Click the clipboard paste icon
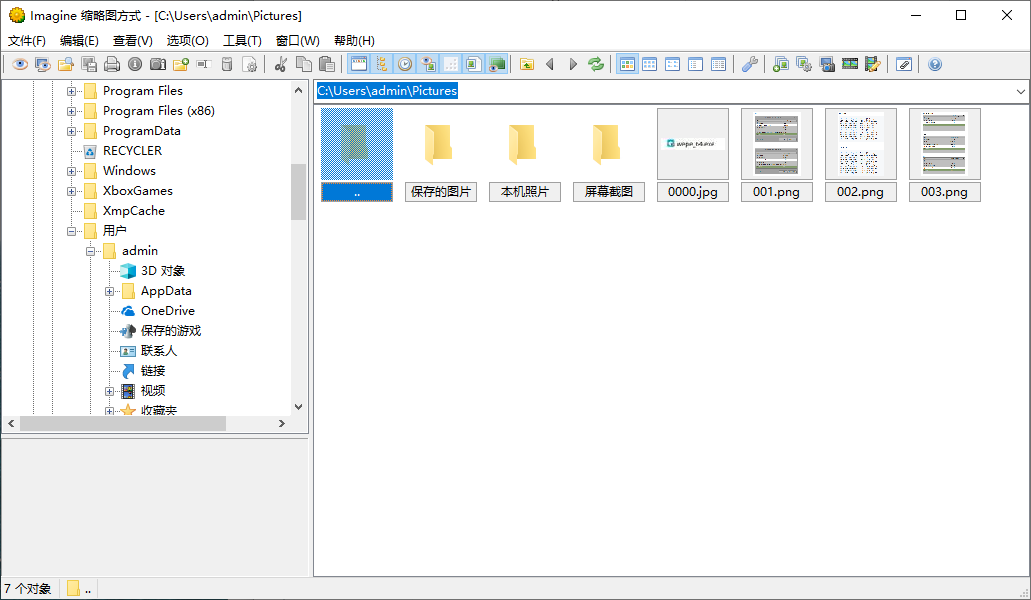The width and height of the screenshot is (1031, 600). (327, 64)
